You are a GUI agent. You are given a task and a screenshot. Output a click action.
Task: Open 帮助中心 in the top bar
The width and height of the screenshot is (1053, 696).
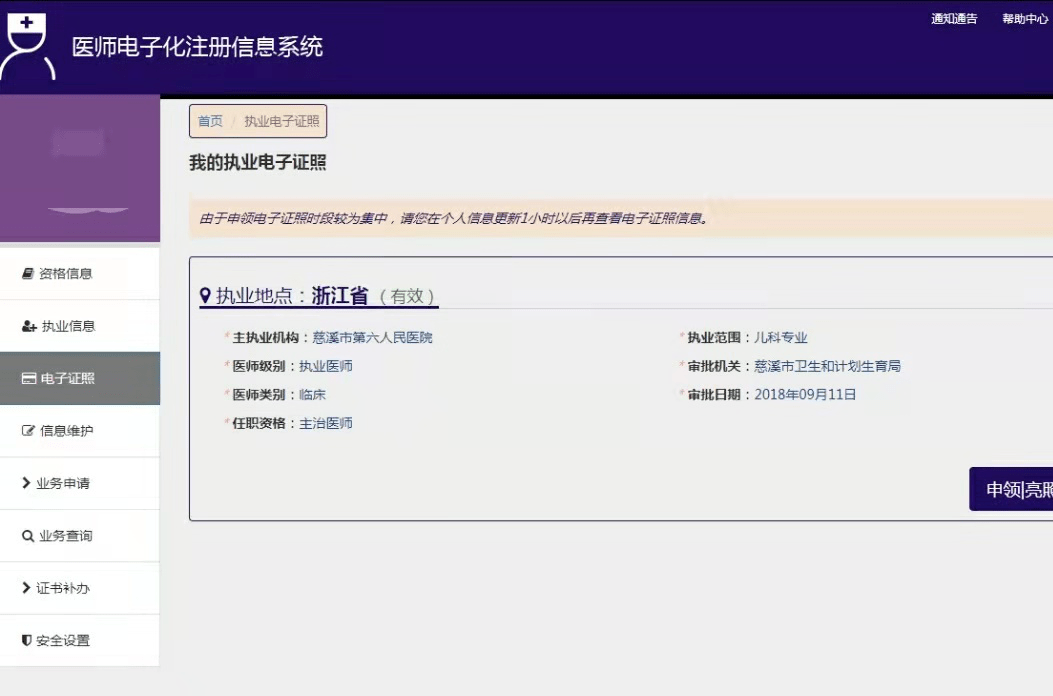click(x=1025, y=19)
